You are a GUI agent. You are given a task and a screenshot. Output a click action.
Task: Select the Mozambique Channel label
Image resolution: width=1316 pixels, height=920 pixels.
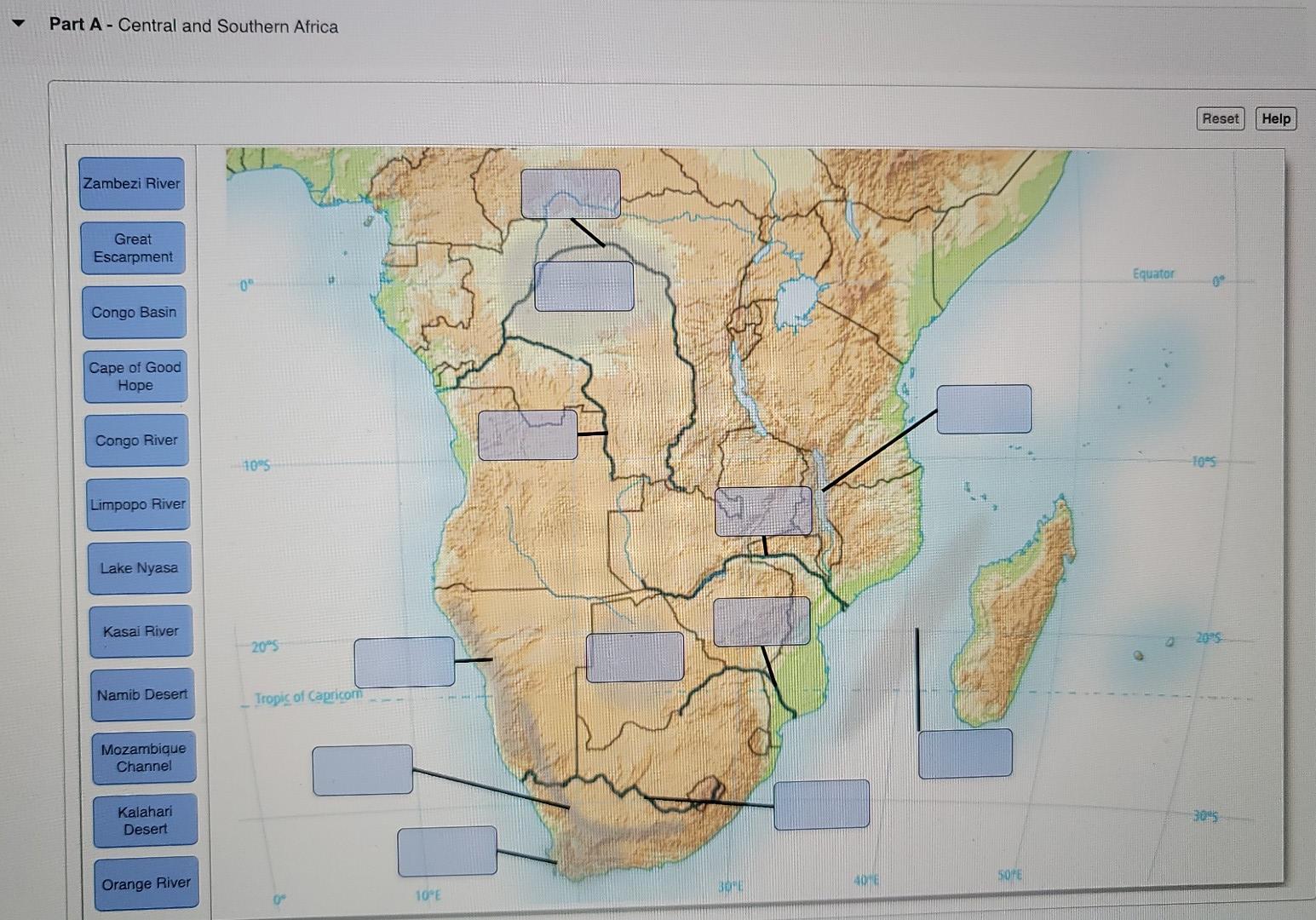pos(144,756)
